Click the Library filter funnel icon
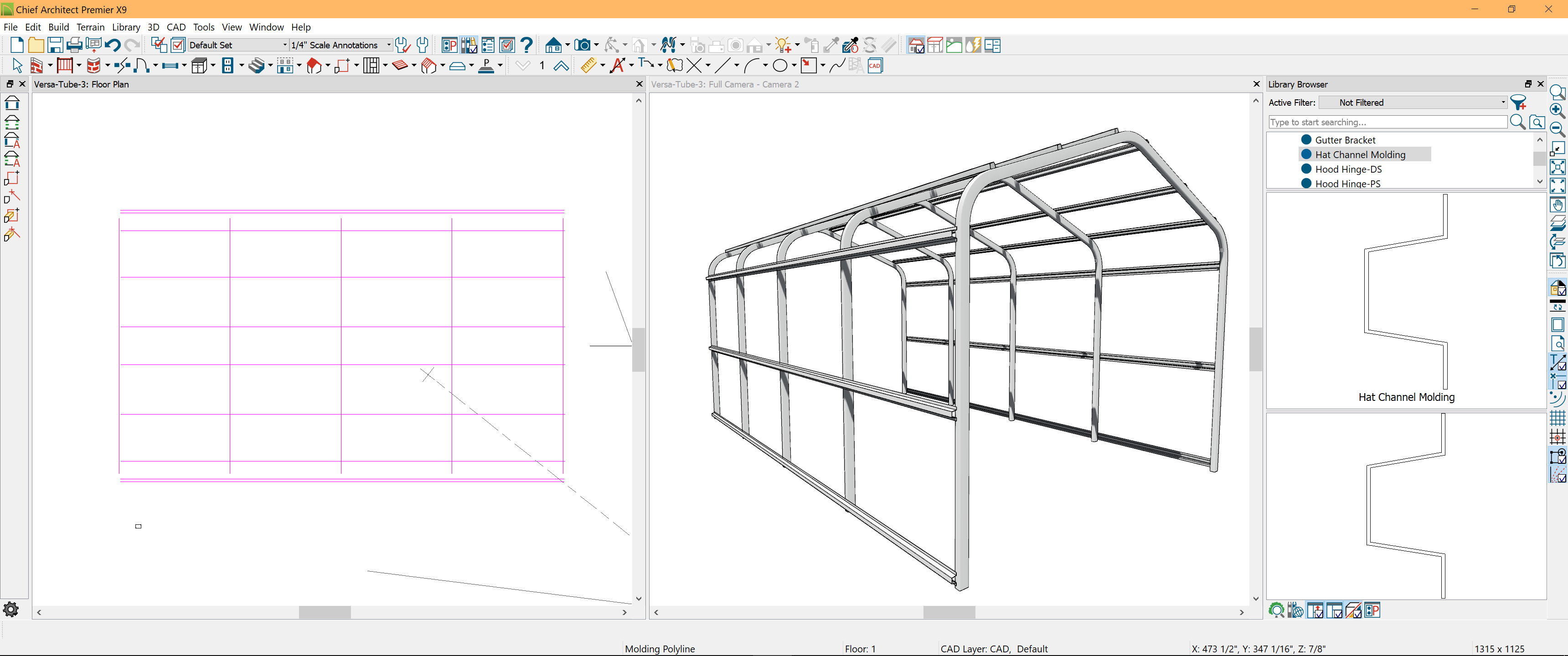This screenshot has width=1568, height=656. point(1517,102)
